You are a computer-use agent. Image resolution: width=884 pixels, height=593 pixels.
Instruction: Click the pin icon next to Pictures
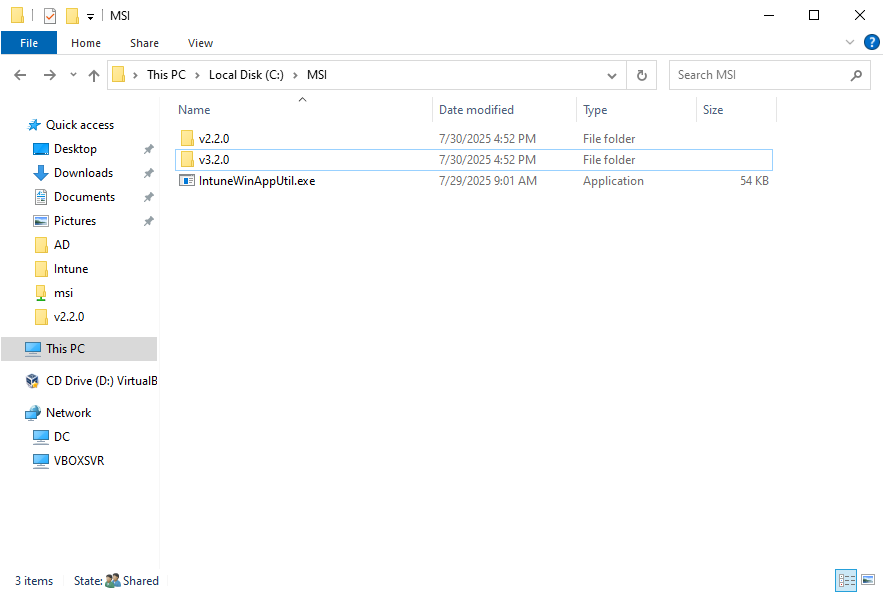[x=148, y=221]
